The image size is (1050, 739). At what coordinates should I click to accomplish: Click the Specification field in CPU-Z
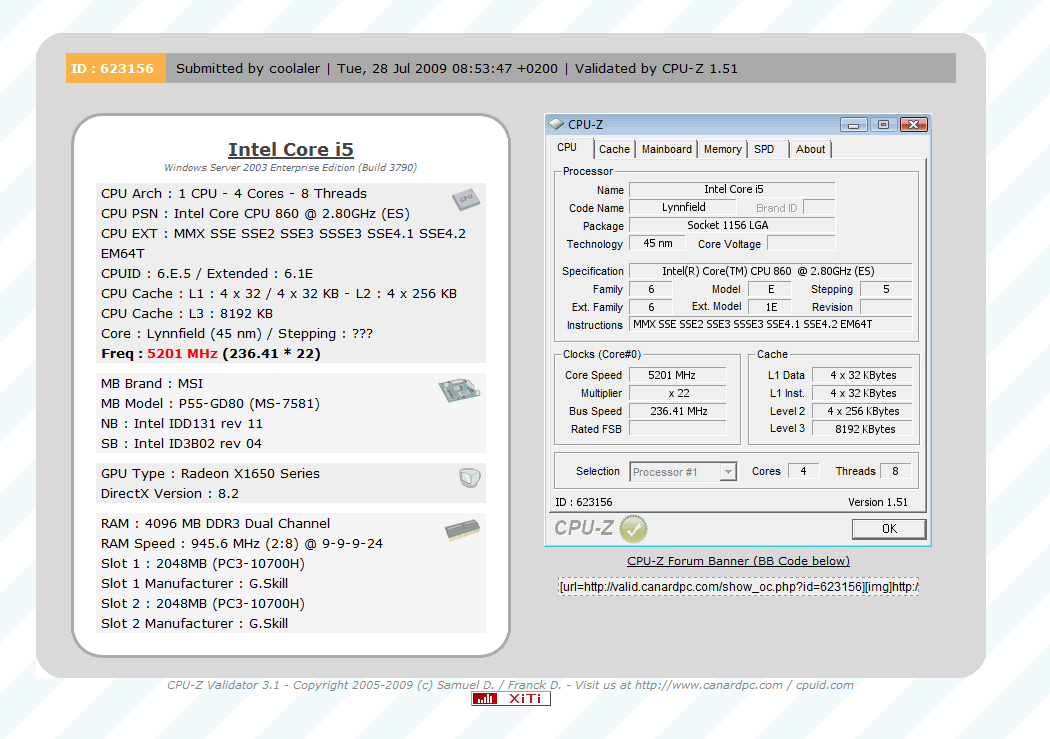pos(771,271)
